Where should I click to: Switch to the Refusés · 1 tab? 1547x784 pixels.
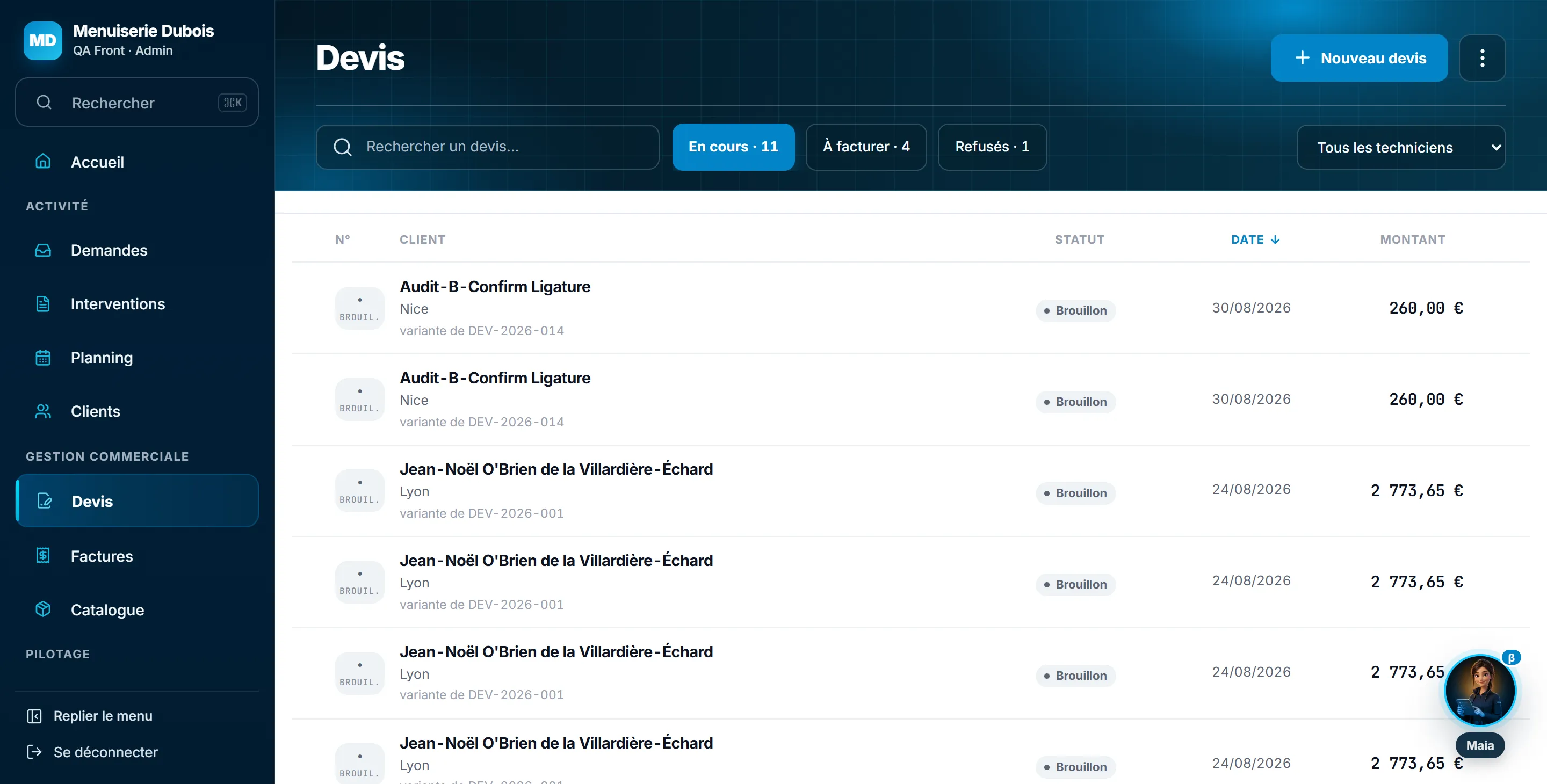992,147
